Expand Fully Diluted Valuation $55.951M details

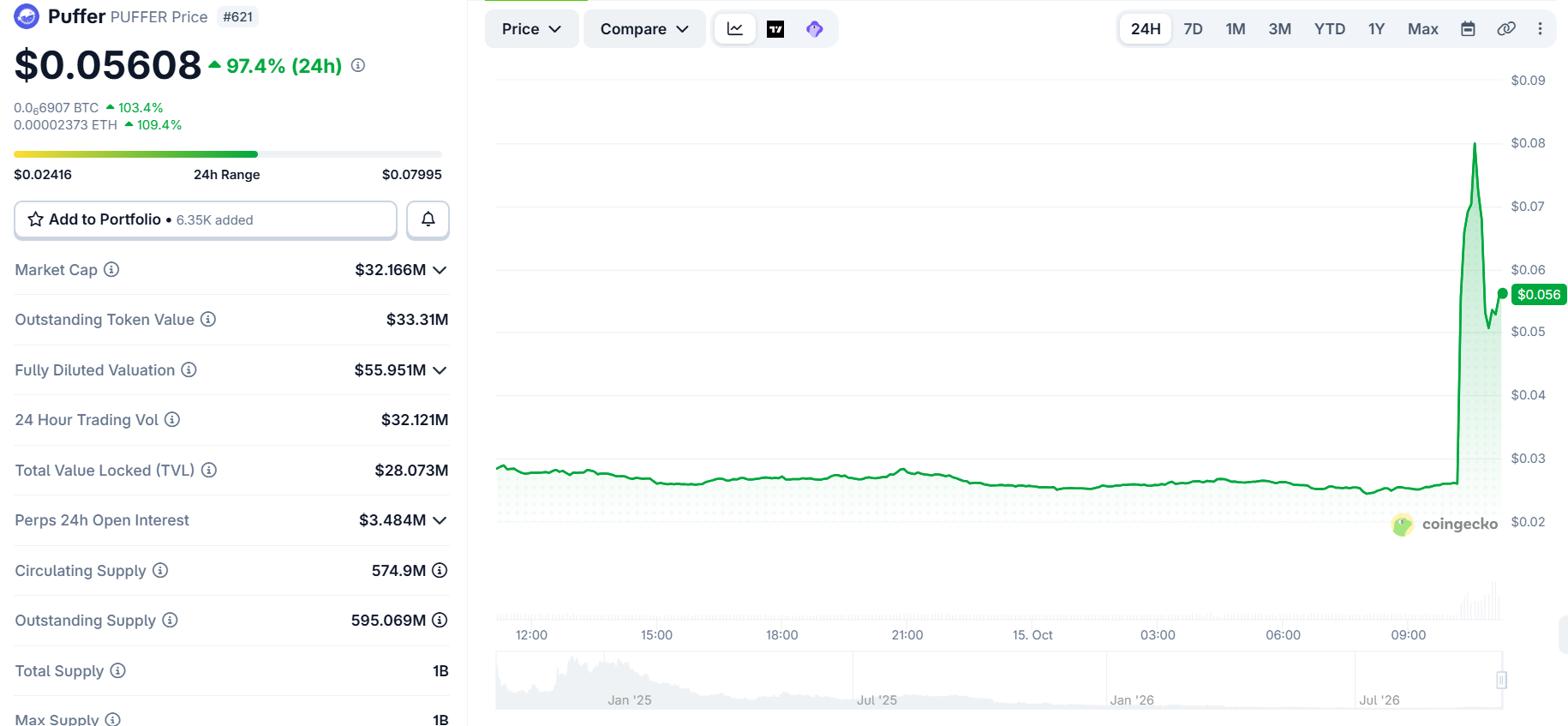[x=440, y=370]
